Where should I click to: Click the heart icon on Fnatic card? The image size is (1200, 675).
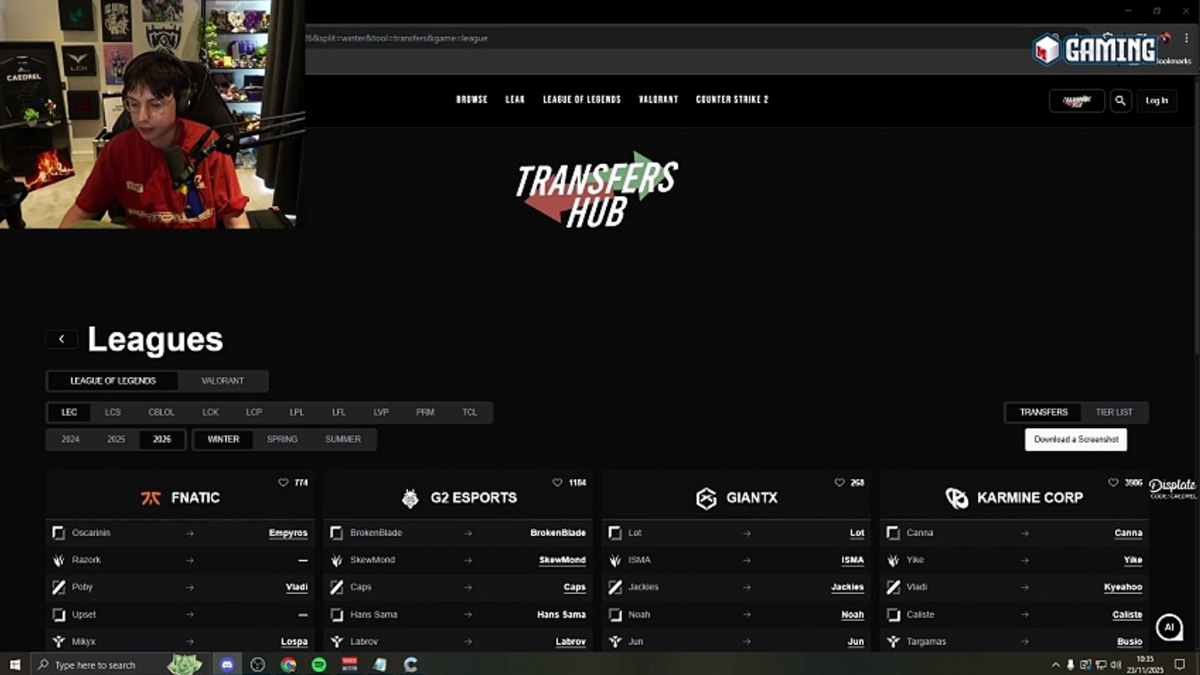pos(284,483)
